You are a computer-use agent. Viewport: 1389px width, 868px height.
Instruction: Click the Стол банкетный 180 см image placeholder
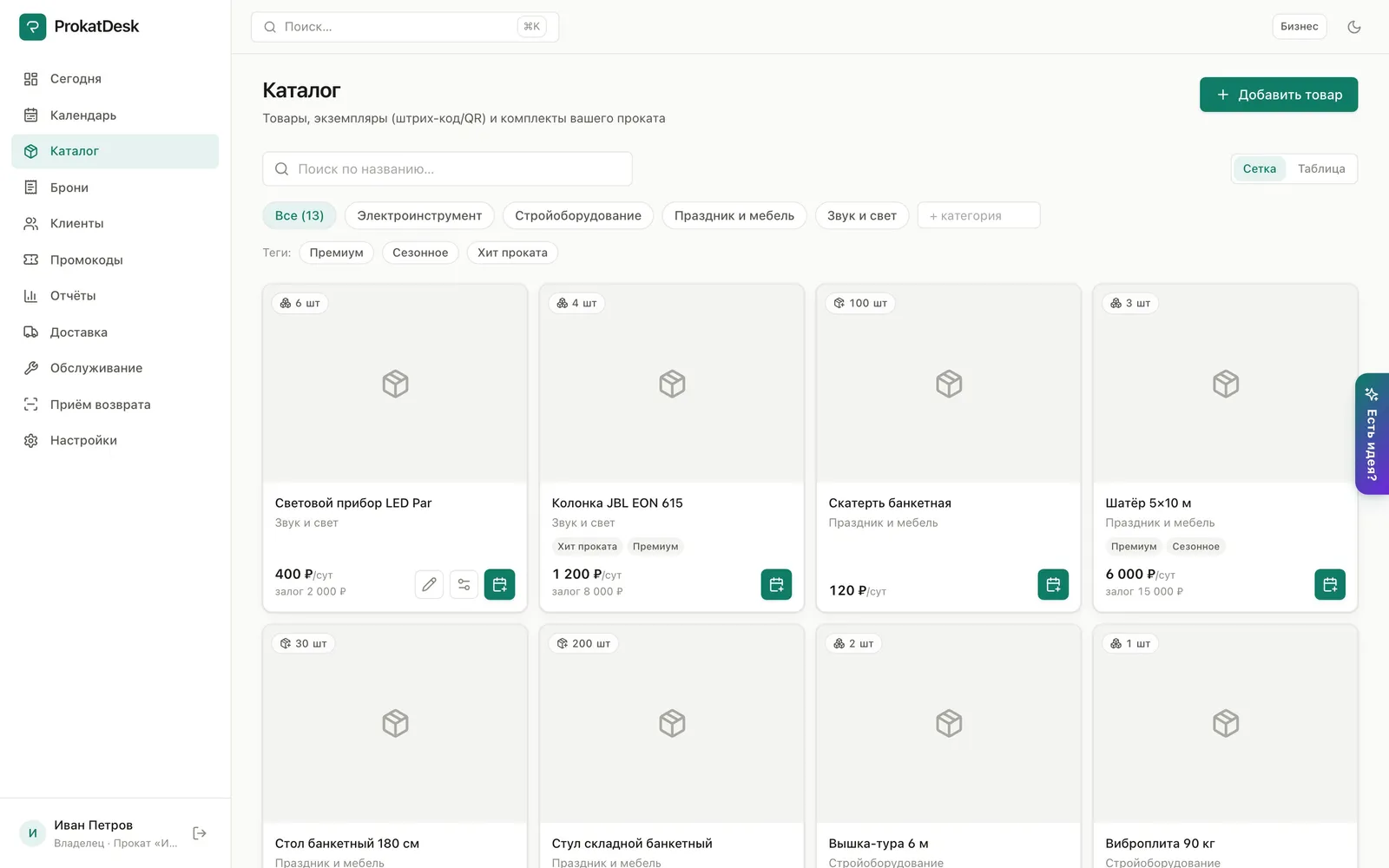pyautogui.click(x=395, y=724)
